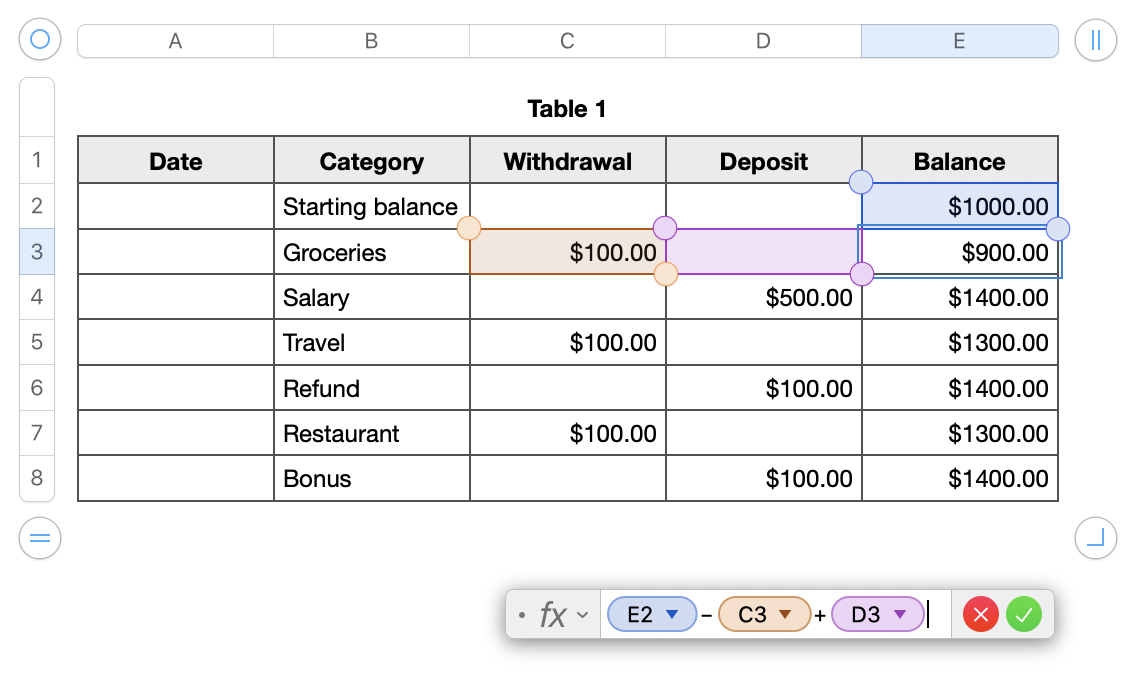This screenshot has width=1138, height=678.
Task: Click the green confirm formula checkmark button
Action: tap(1023, 615)
